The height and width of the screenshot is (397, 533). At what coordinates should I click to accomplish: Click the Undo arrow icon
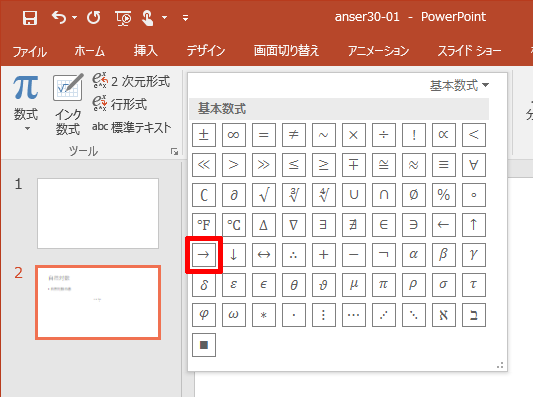(x=59, y=17)
